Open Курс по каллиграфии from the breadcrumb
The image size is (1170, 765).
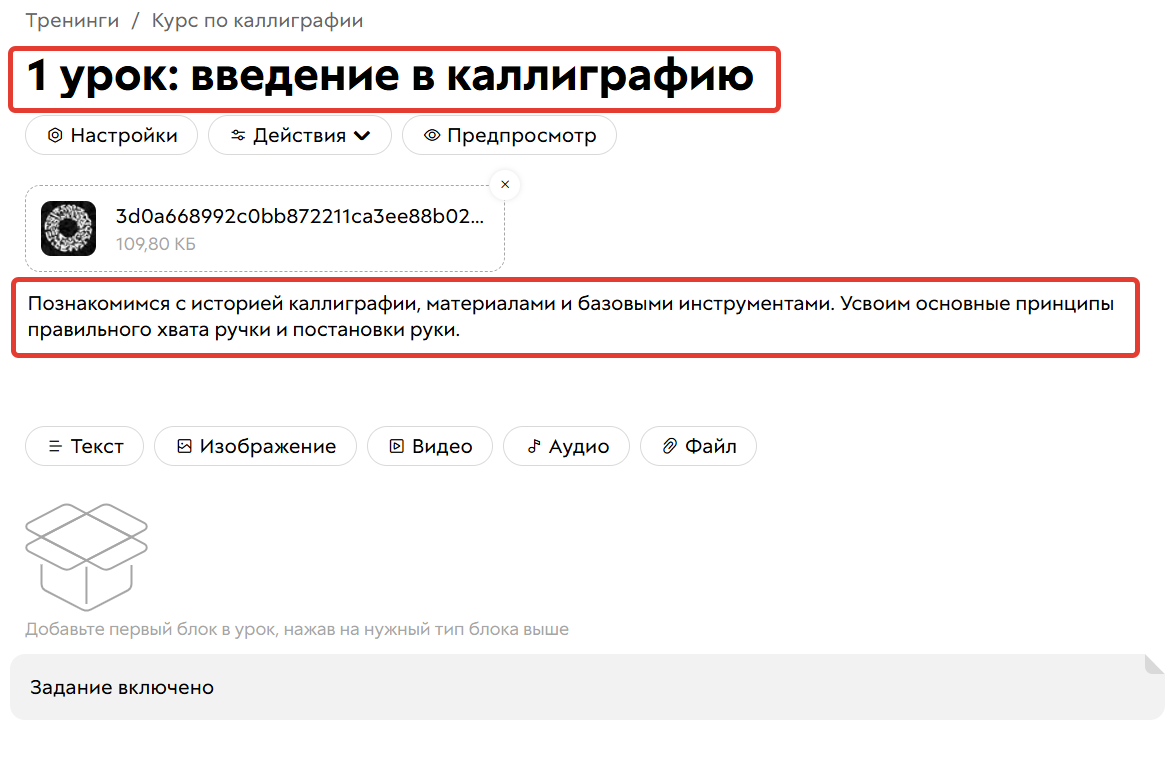coord(256,19)
